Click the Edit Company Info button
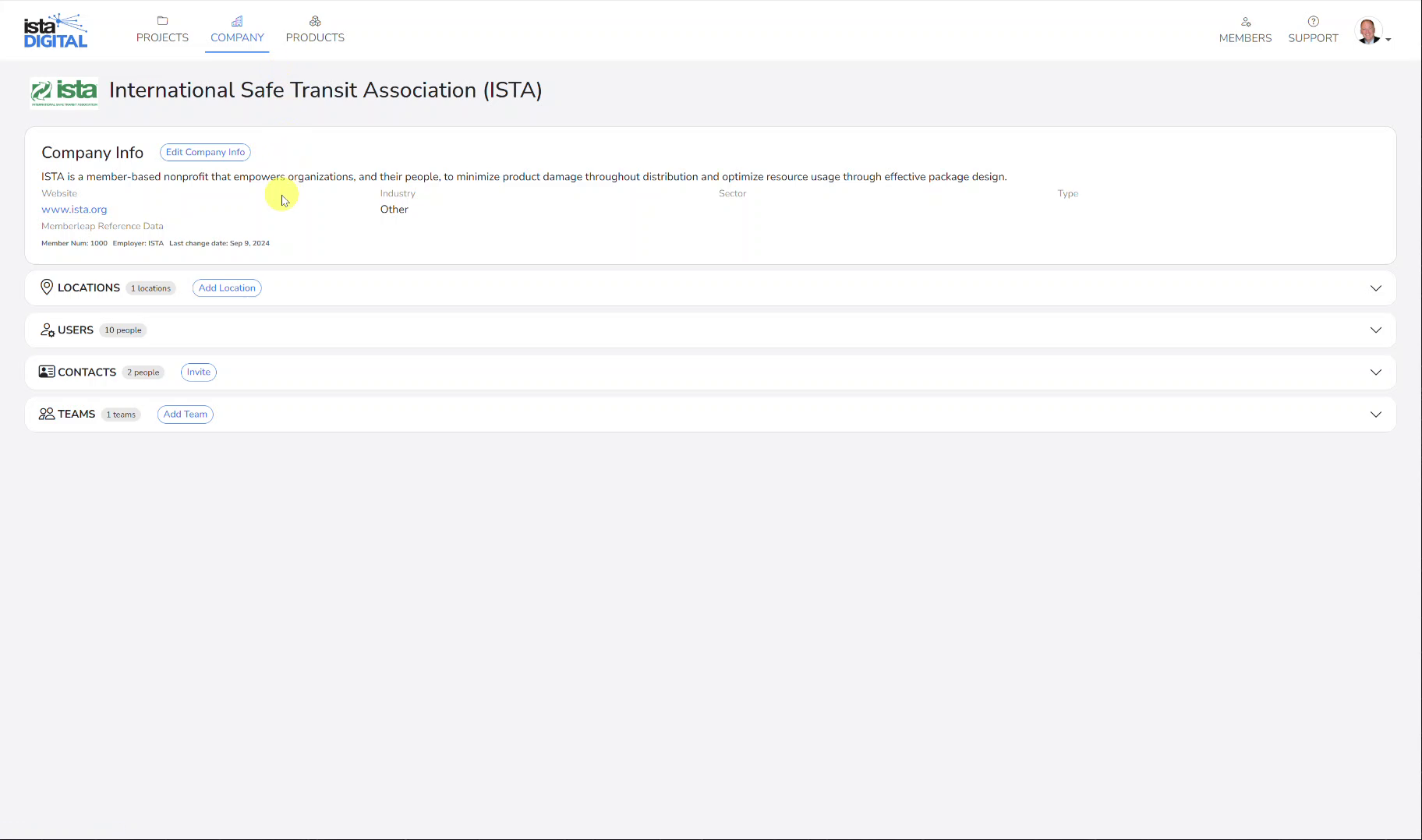The height and width of the screenshot is (840, 1422). point(205,152)
